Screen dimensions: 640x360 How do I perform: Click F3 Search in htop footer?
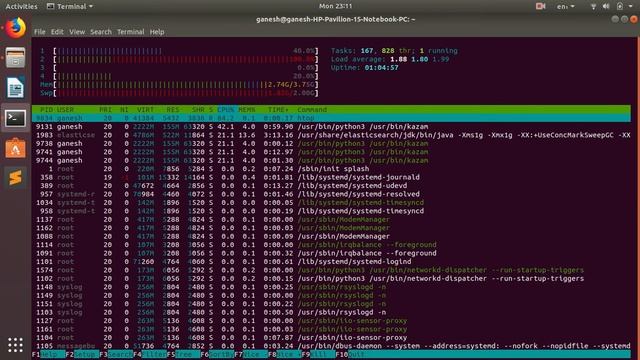click(116, 354)
